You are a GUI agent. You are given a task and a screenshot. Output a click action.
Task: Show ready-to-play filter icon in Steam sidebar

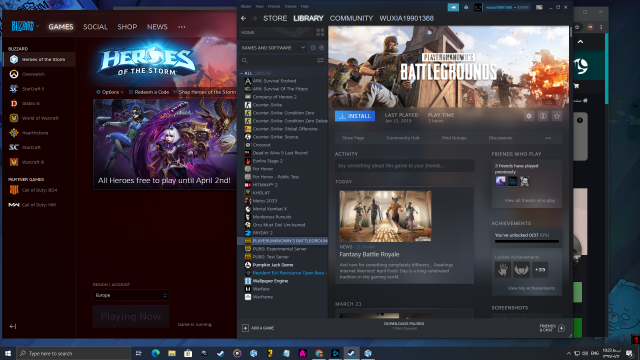coord(322,48)
